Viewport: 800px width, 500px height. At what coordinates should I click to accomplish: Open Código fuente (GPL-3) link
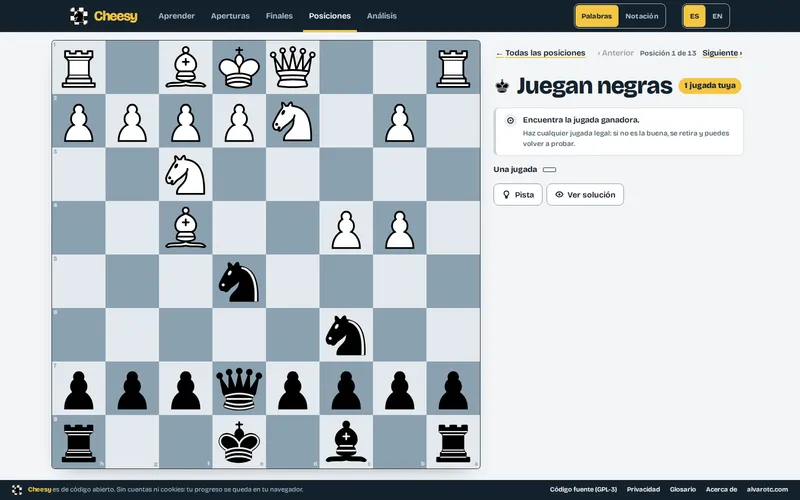[583, 489]
